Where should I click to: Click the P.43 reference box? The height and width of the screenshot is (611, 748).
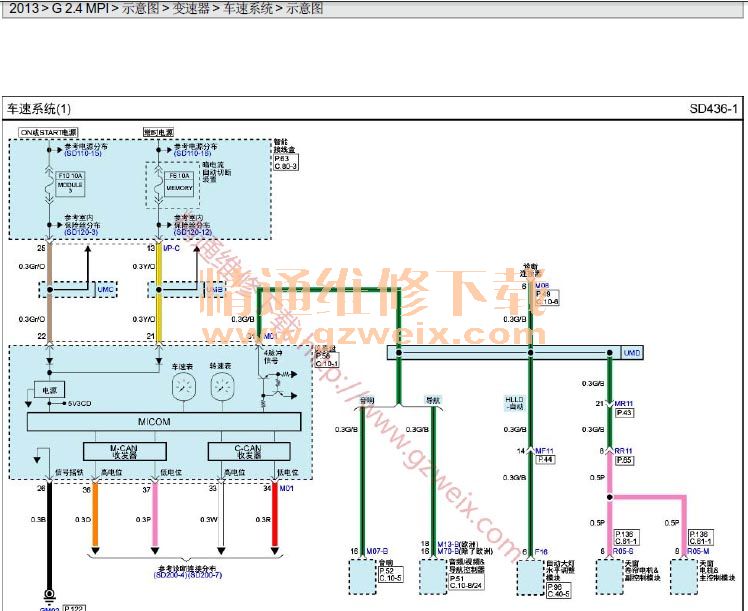tap(624, 413)
